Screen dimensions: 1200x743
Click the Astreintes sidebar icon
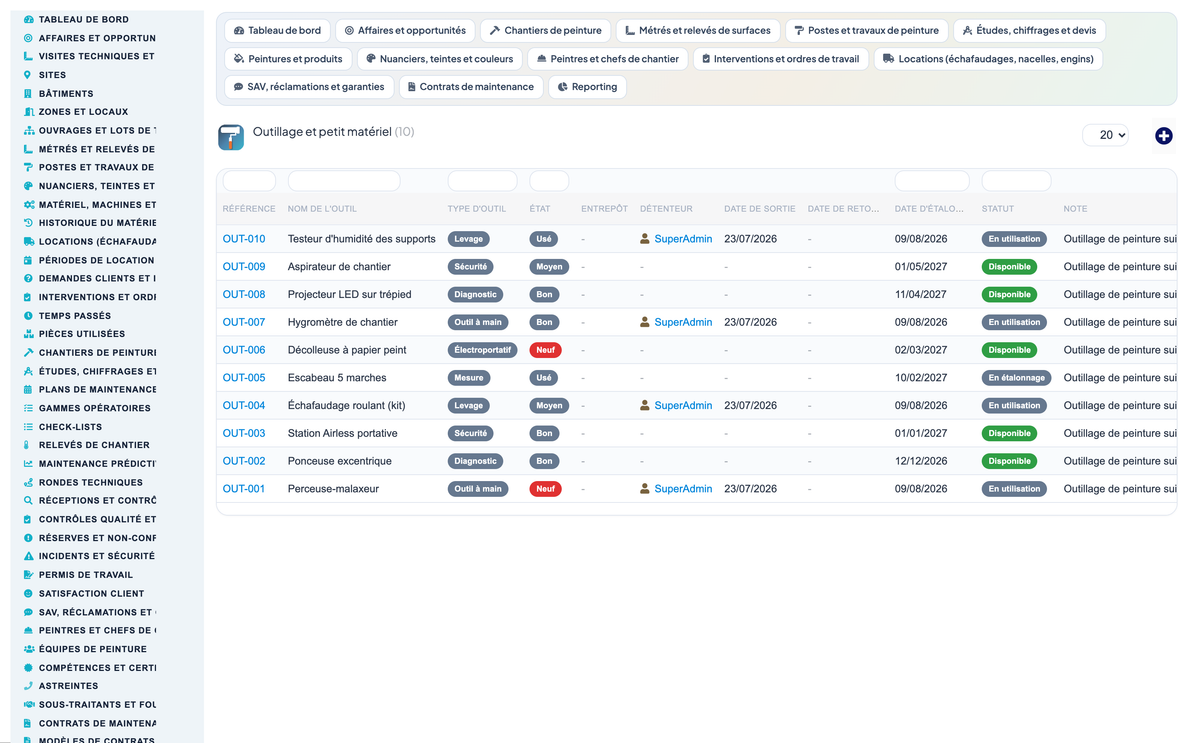point(28,686)
